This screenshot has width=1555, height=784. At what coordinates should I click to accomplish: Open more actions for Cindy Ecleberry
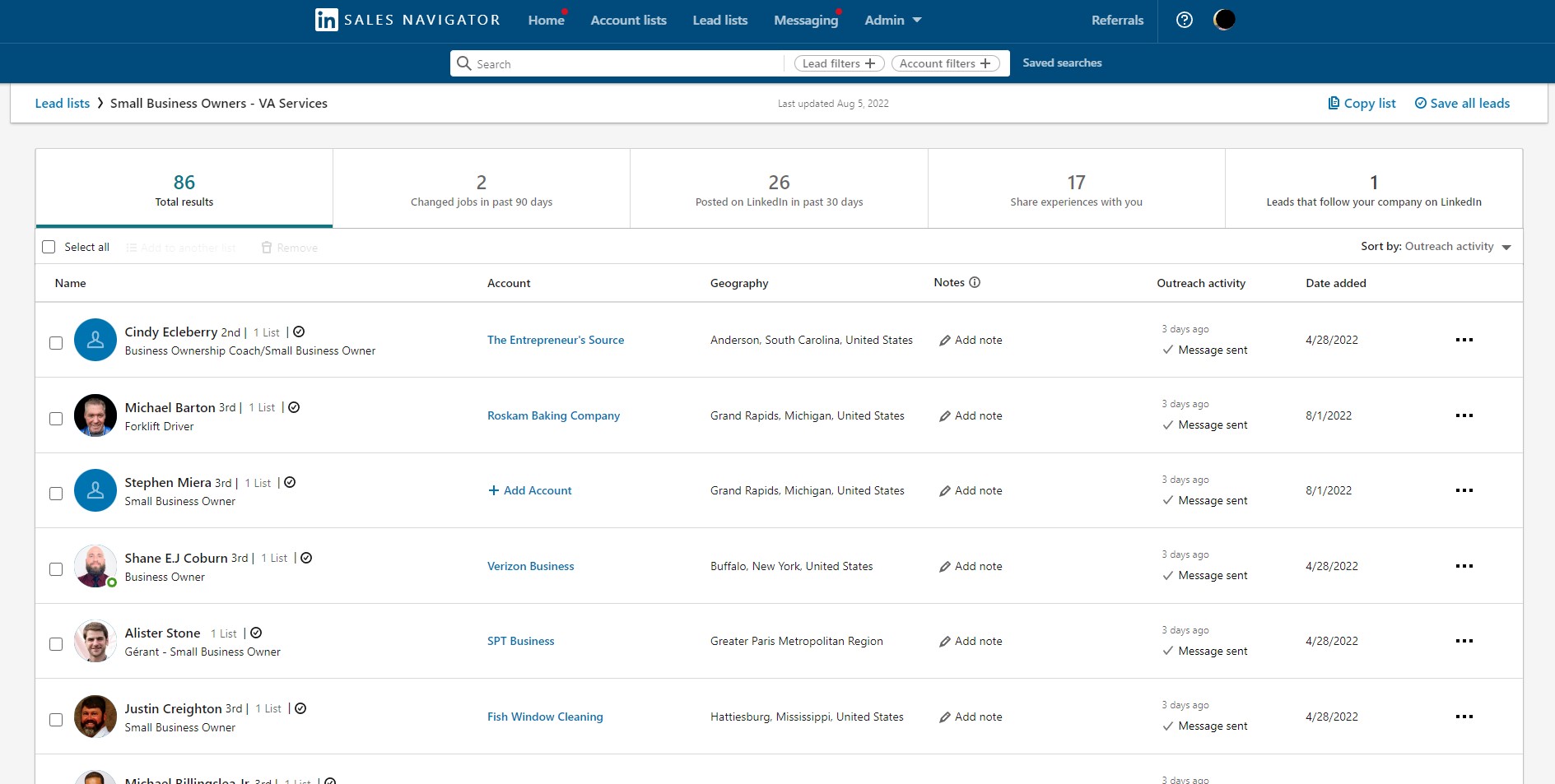pyautogui.click(x=1464, y=340)
